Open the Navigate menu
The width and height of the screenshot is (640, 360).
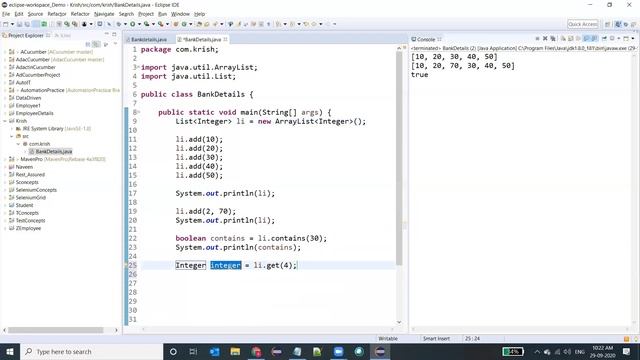pos(104,14)
